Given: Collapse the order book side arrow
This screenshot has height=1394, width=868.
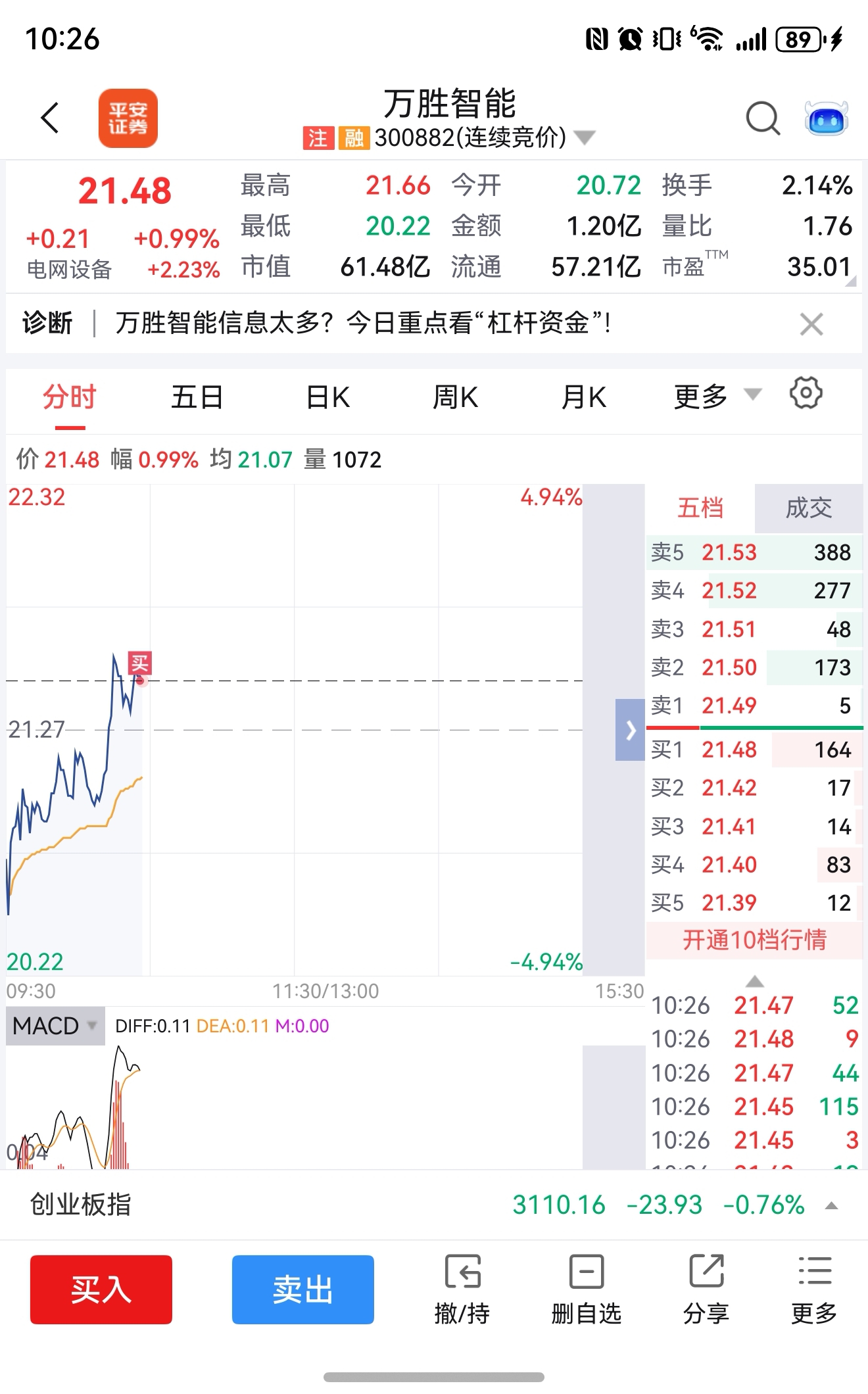Looking at the screenshot, I should 630,730.
